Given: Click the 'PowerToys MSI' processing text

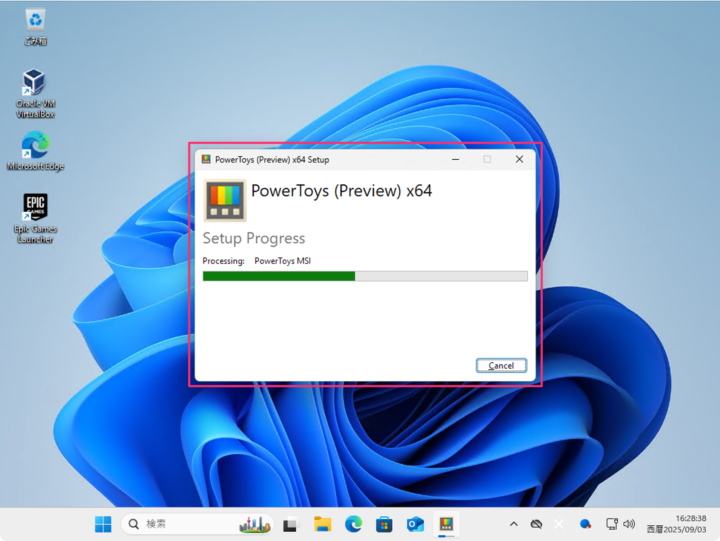Looking at the screenshot, I should click(282, 261).
